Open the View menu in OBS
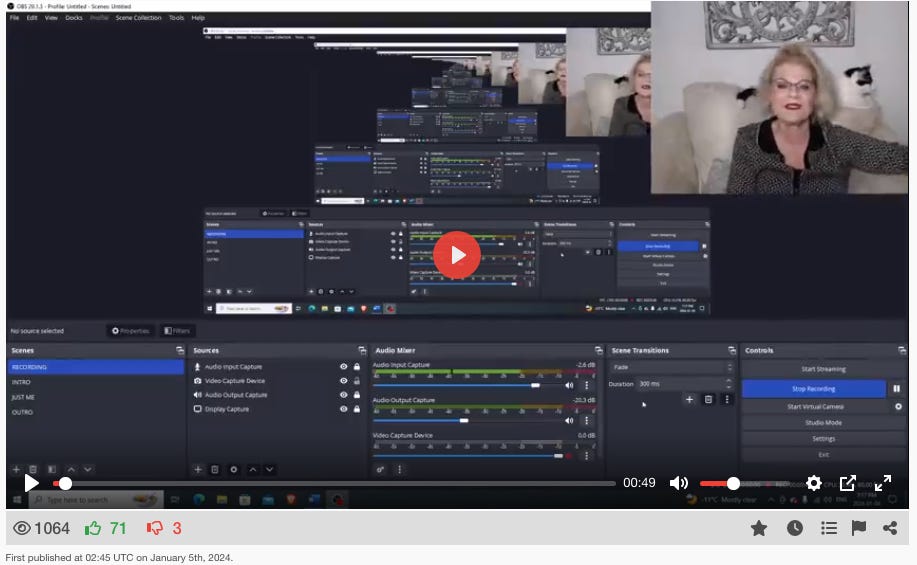917x565 pixels. pos(51,18)
